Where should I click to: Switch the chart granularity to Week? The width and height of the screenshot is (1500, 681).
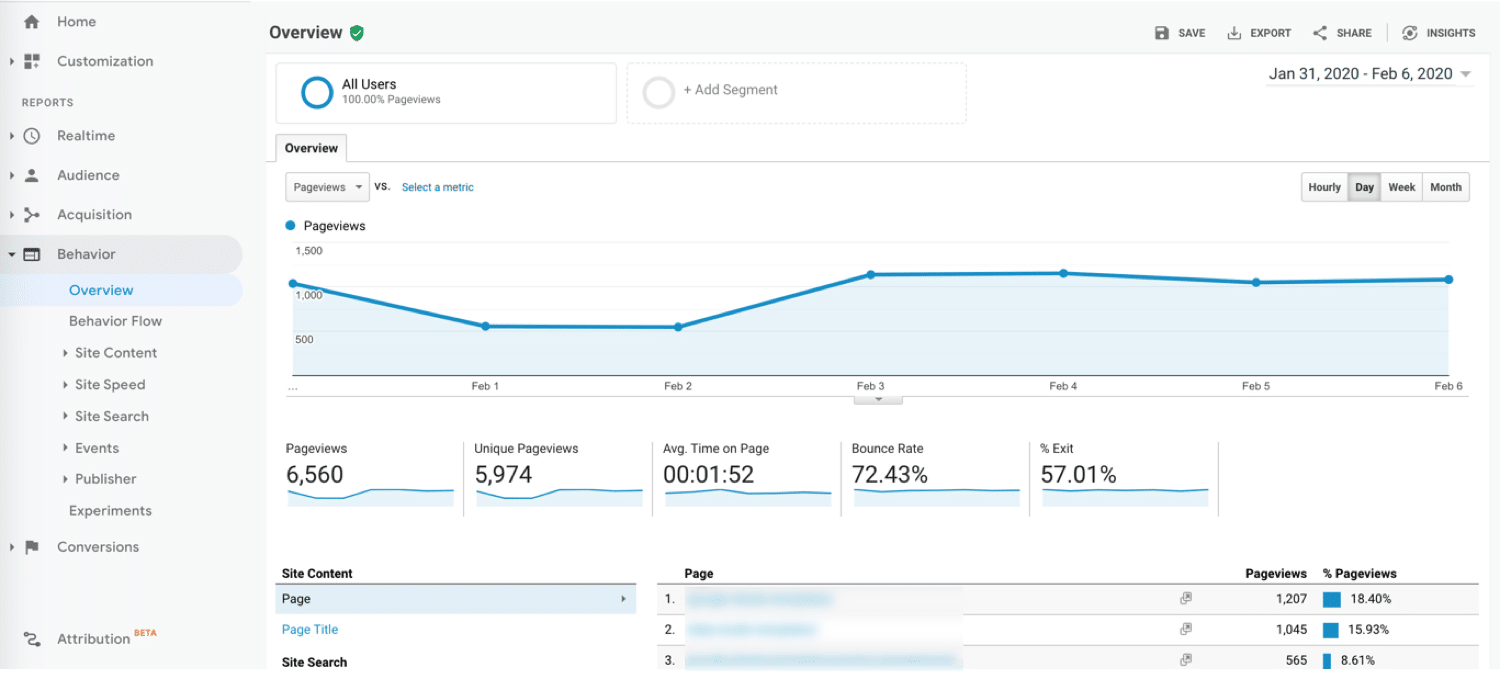pos(1401,186)
